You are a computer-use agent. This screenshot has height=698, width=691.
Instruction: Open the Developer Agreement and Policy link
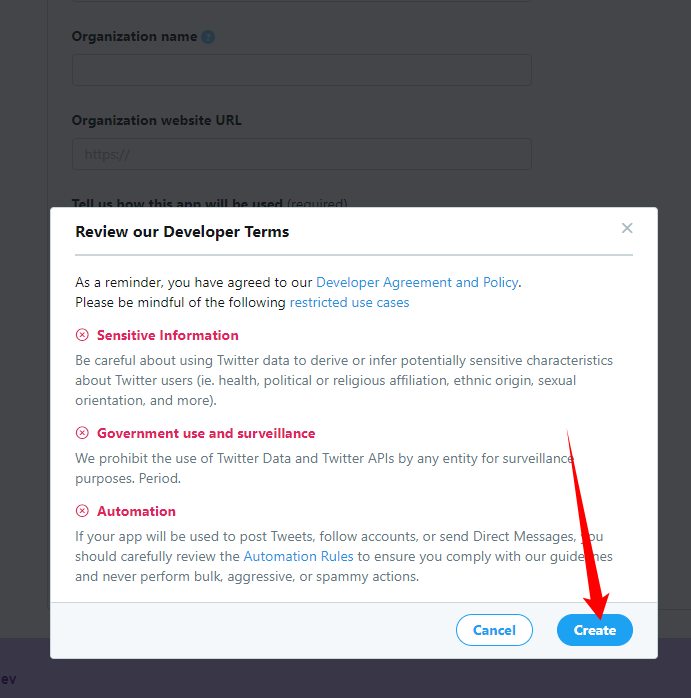tap(417, 282)
